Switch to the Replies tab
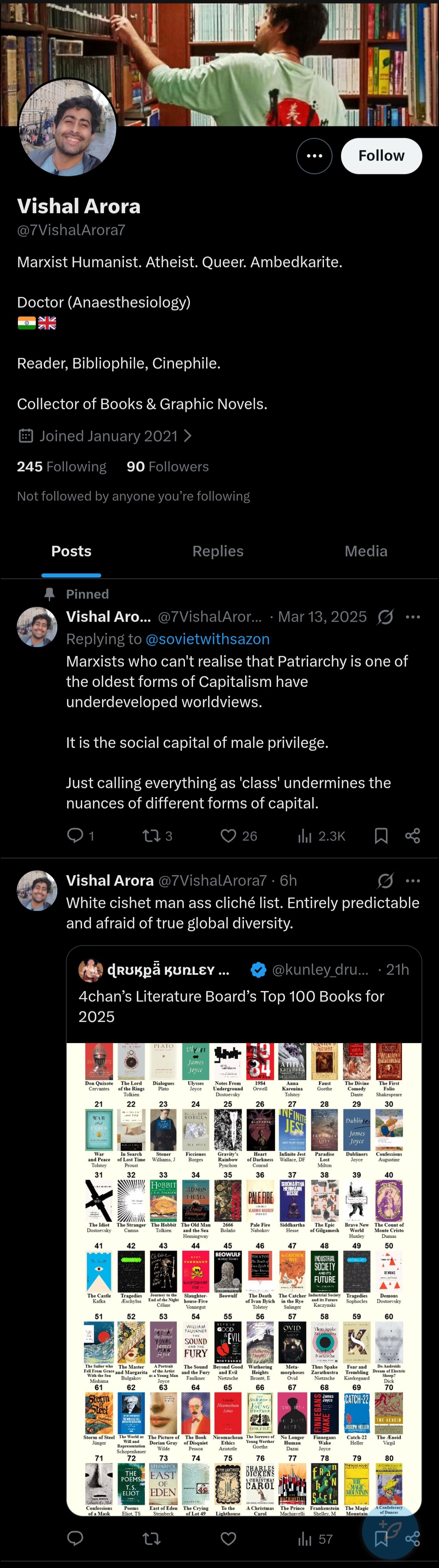The image size is (439, 1568). [218, 551]
